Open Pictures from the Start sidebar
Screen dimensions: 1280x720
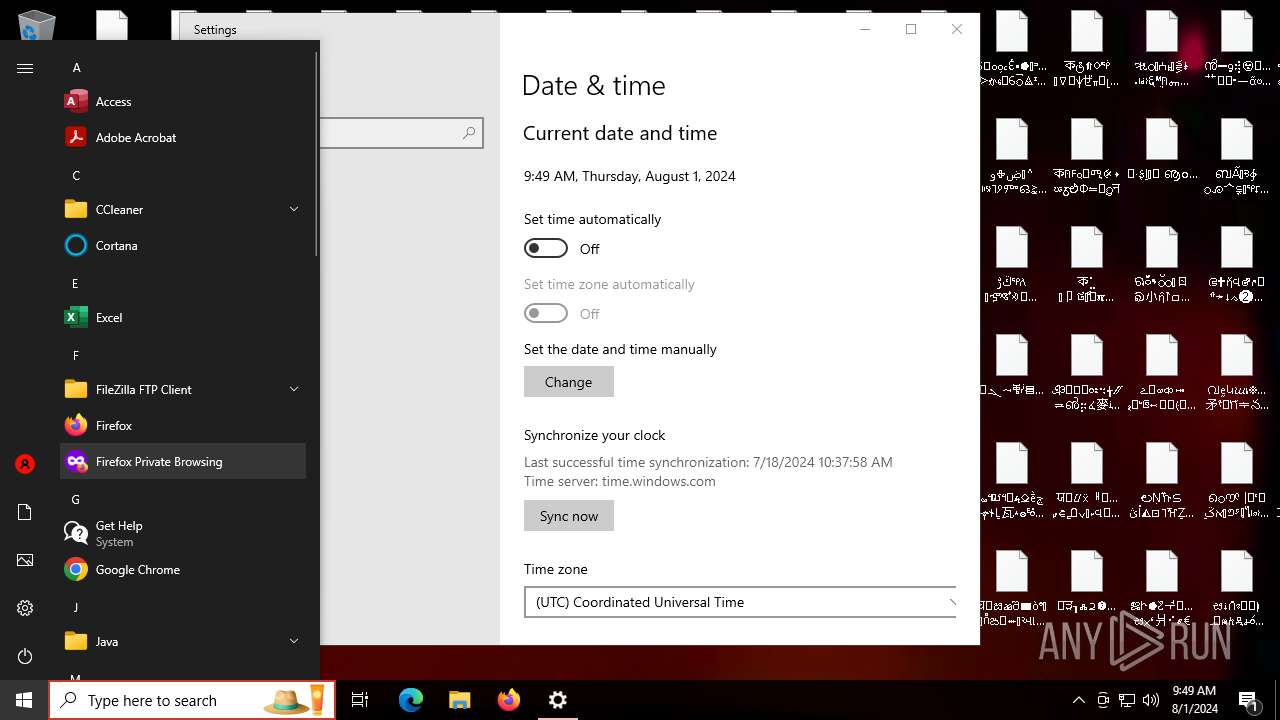click(25, 560)
